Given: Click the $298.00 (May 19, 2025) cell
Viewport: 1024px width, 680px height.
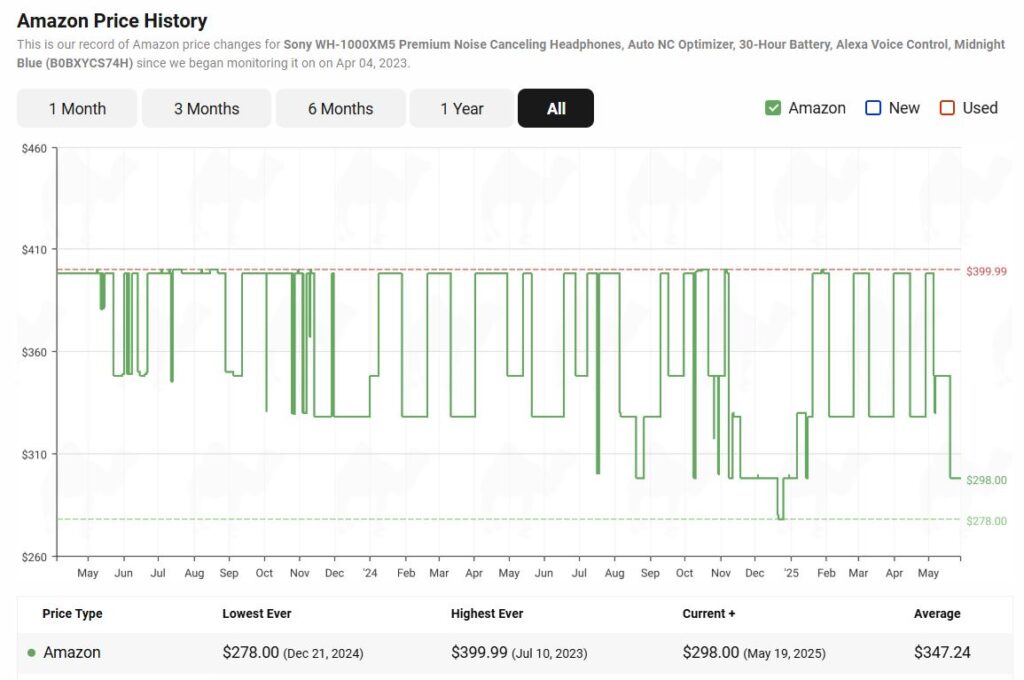Looking at the screenshot, I should click(754, 653).
